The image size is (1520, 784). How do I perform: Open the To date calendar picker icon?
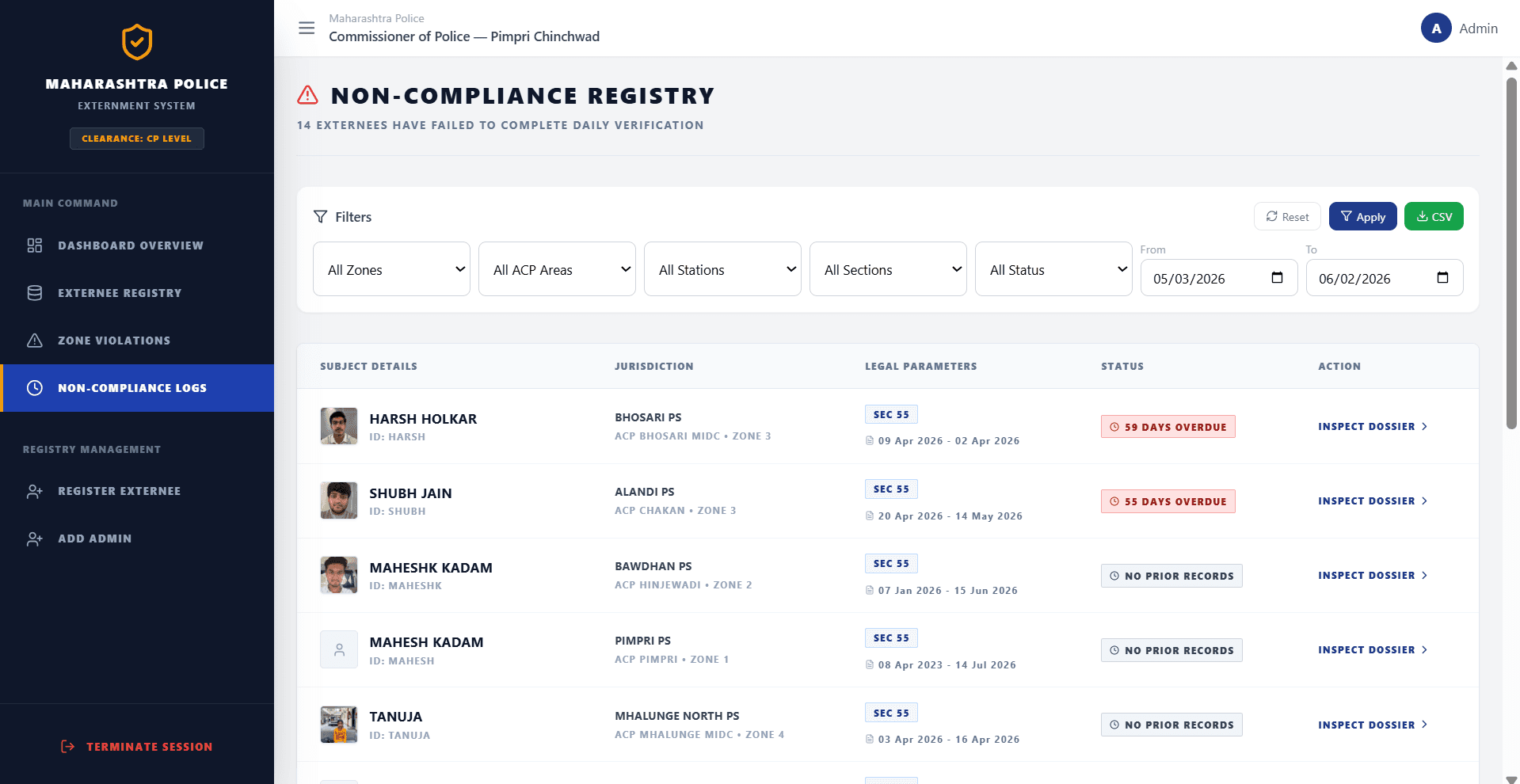tap(1442, 278)
